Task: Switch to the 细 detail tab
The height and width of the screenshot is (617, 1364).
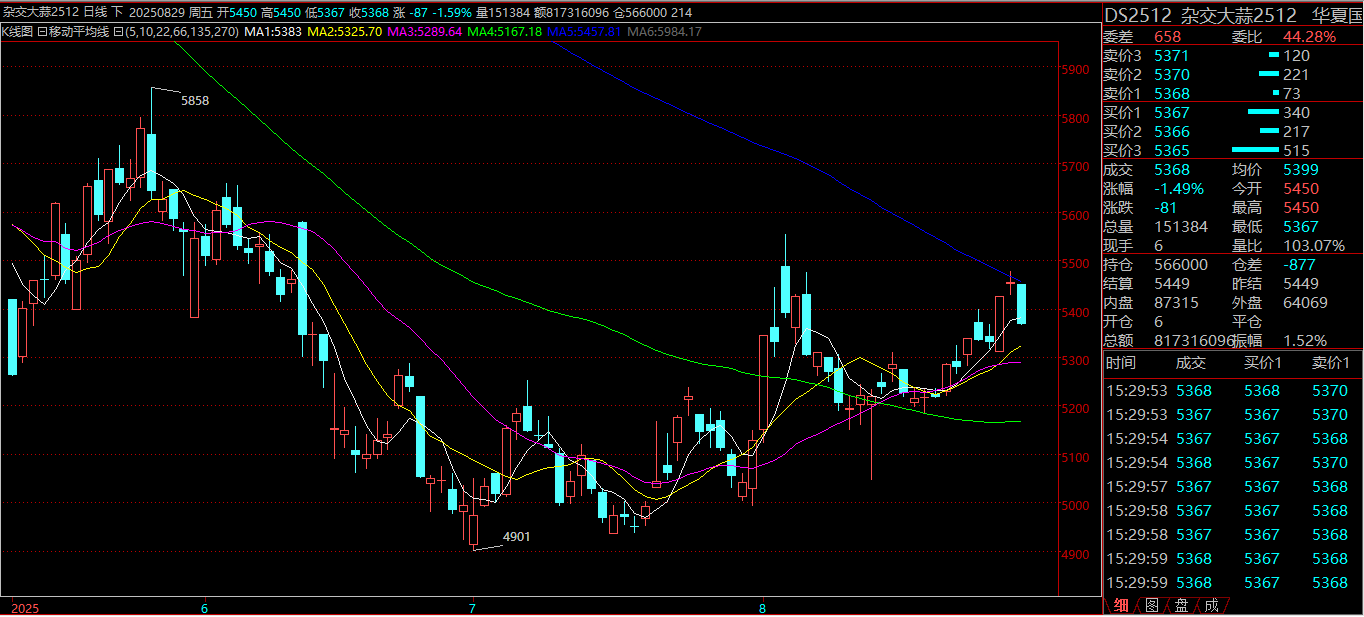Action: (x=1121, y=605)
